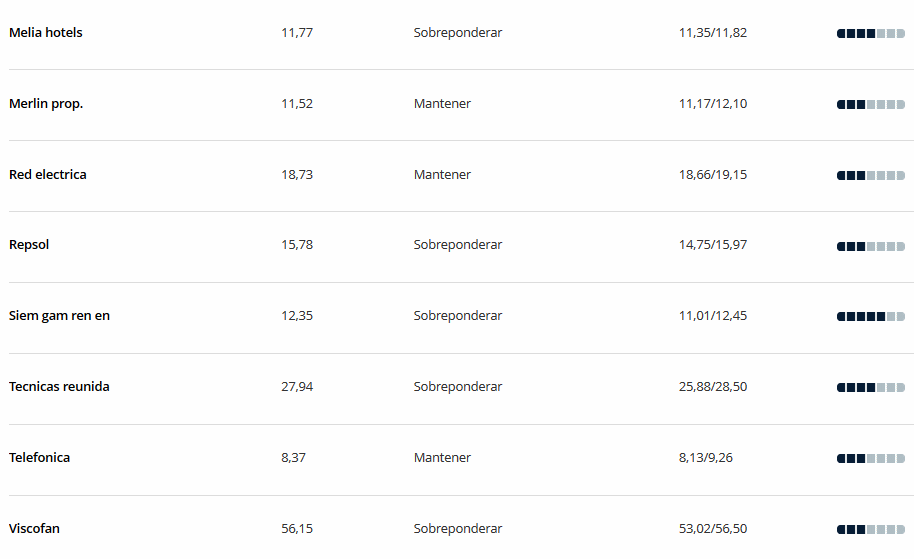Click Siem gam ren en rating bar
Viewport: 914px width, 559px height.
point(871,317)
